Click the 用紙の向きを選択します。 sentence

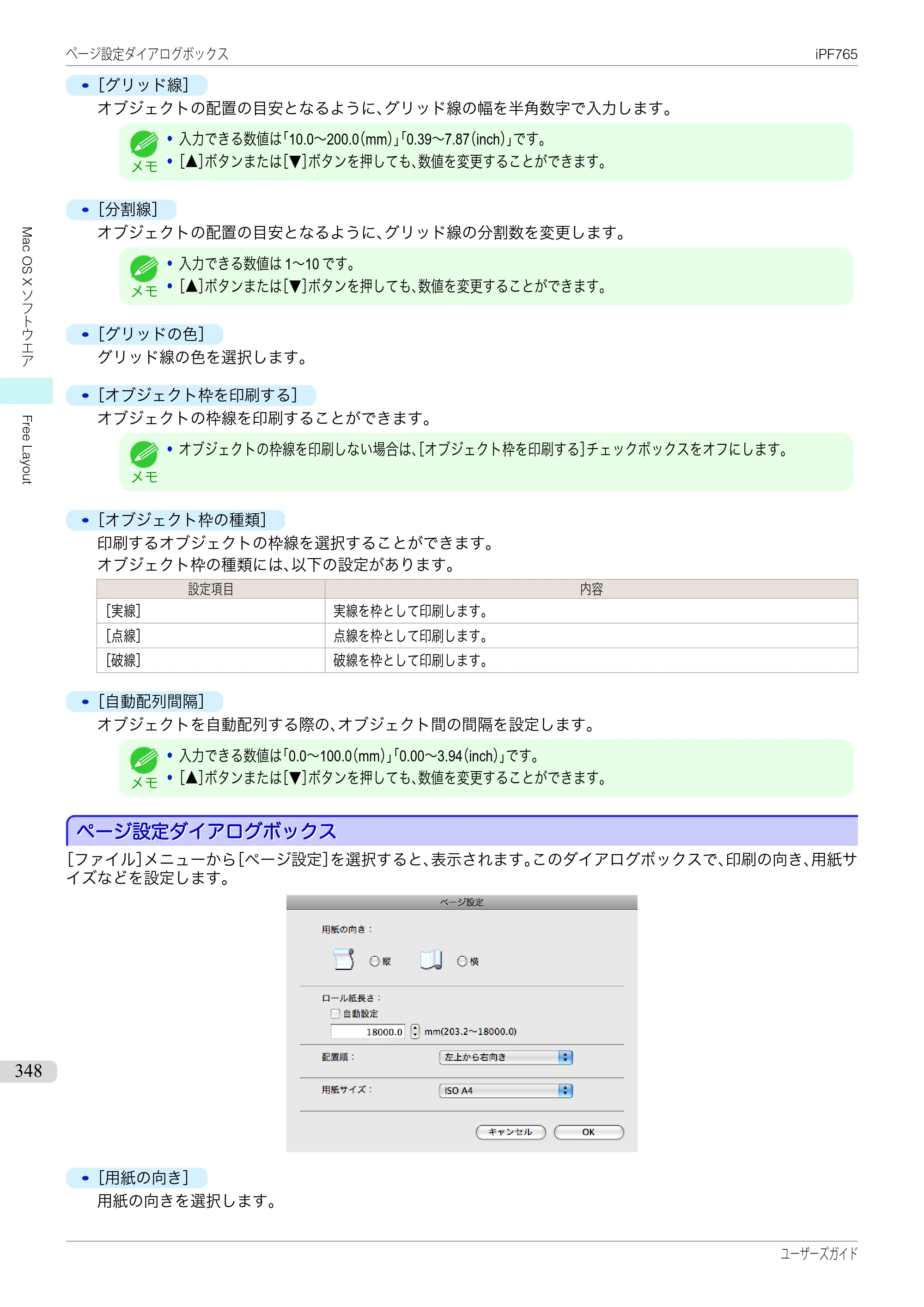(x=187, y=1201)
